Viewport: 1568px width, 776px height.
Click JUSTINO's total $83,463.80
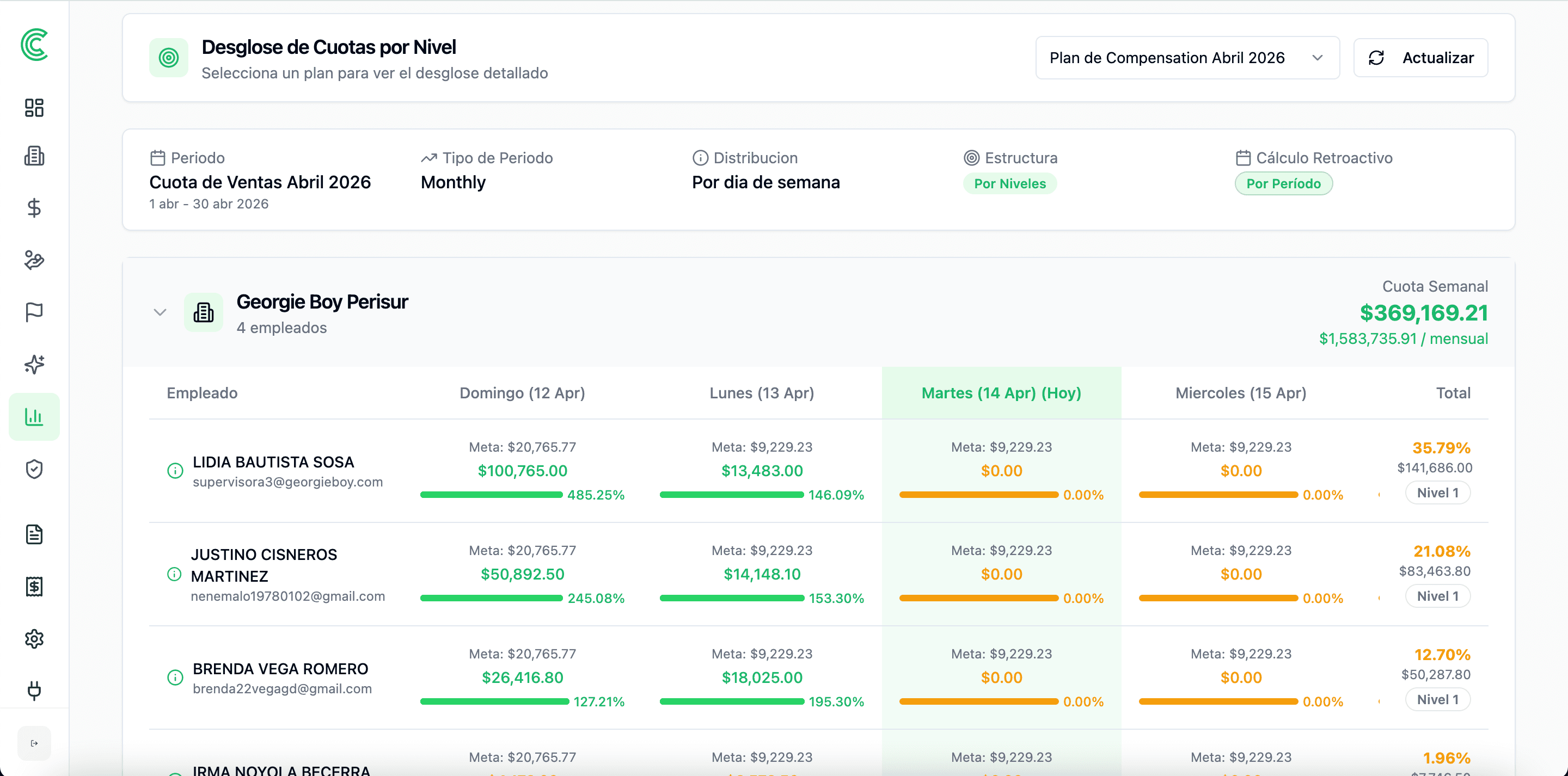(x=1435, y=571)
